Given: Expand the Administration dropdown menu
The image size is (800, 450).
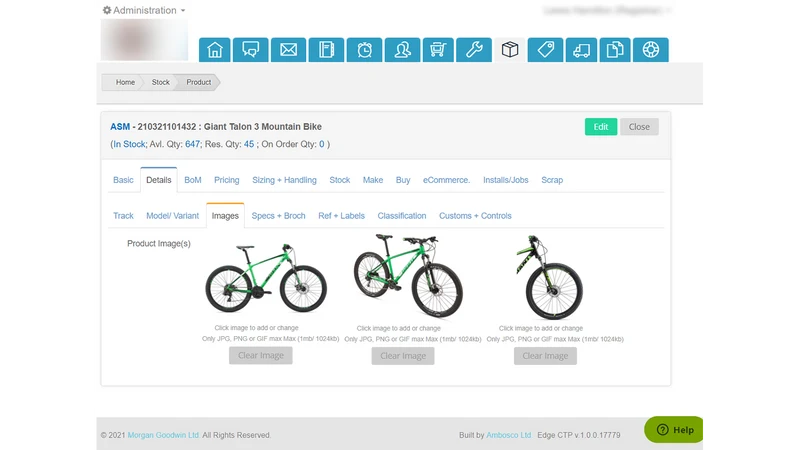Looking at the screenshot, I should [x=144, y=10].
